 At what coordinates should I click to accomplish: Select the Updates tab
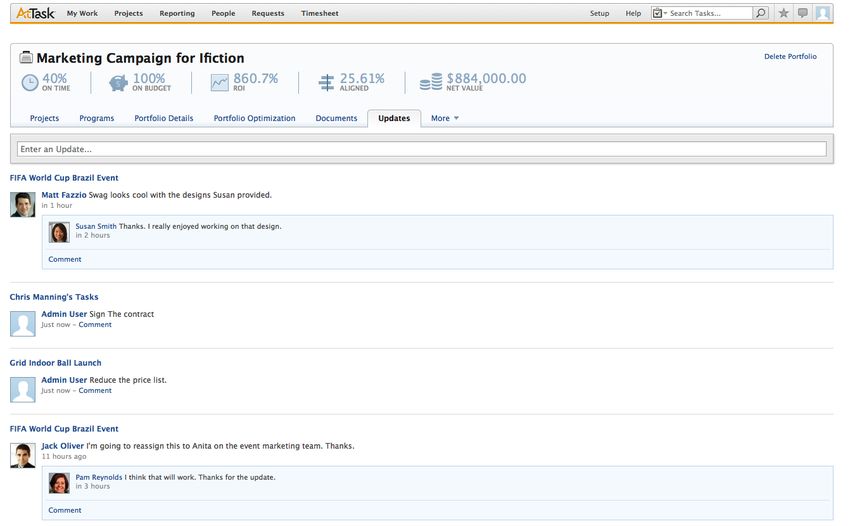[x=394, y=118]
